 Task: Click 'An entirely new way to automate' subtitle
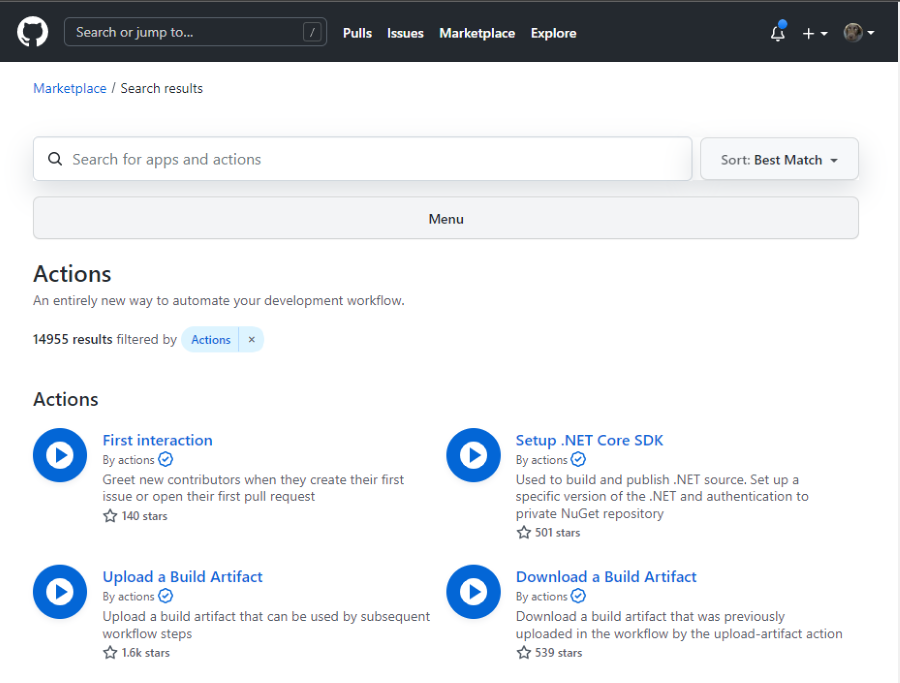click(219, 300)
